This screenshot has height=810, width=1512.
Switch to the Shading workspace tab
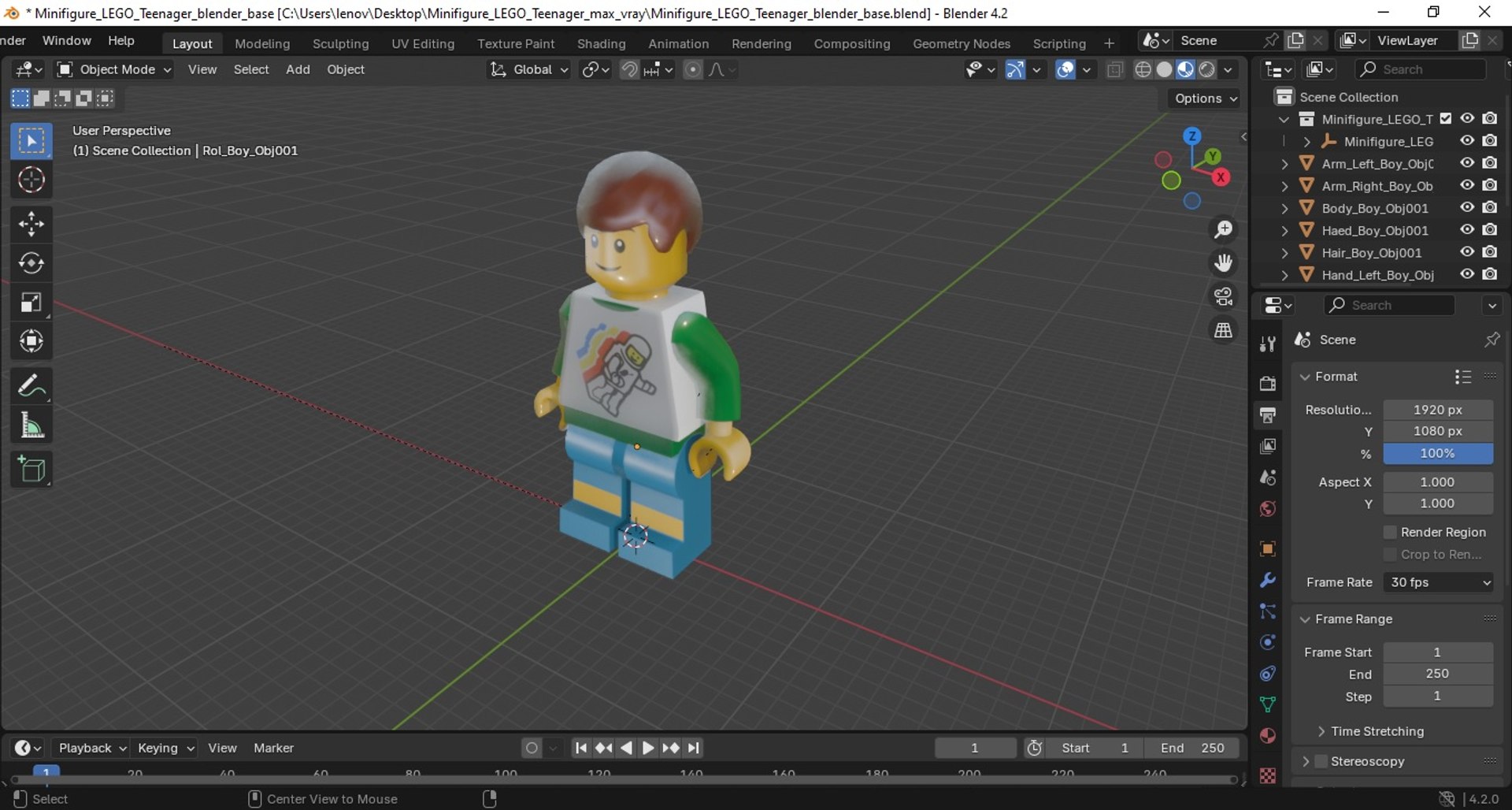click(601, 44)
